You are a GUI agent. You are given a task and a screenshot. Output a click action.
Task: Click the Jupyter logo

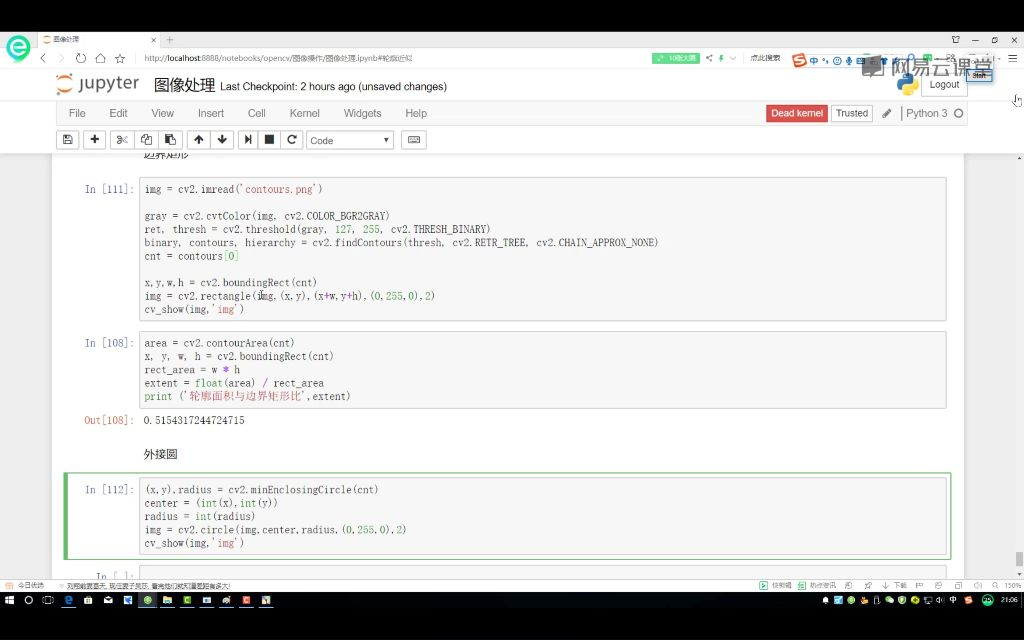98,84
